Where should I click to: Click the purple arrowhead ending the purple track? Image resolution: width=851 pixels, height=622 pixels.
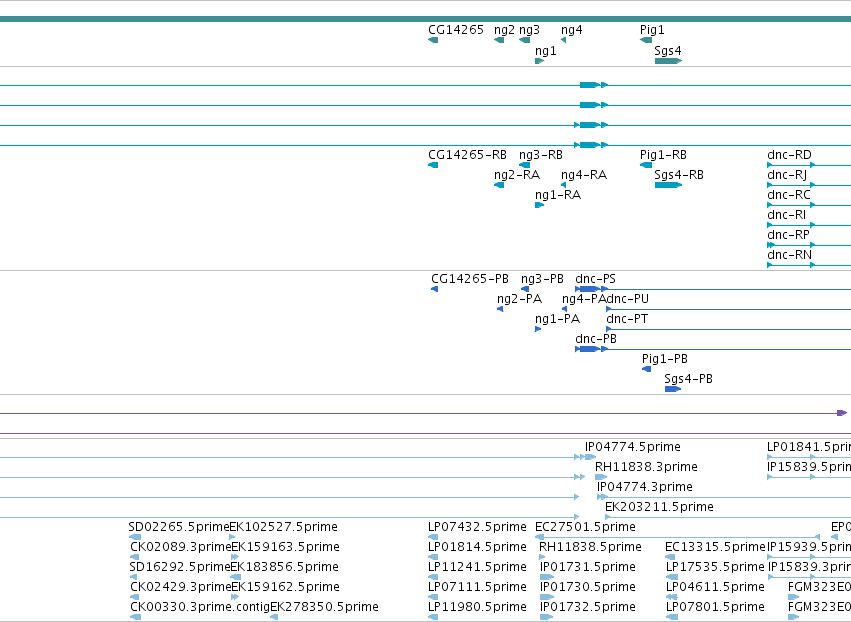point(842,413)
